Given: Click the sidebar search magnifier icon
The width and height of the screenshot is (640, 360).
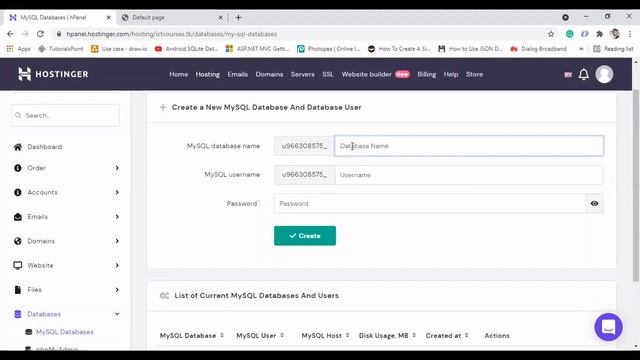Looking at the screenshot, I should coord(18,116).
